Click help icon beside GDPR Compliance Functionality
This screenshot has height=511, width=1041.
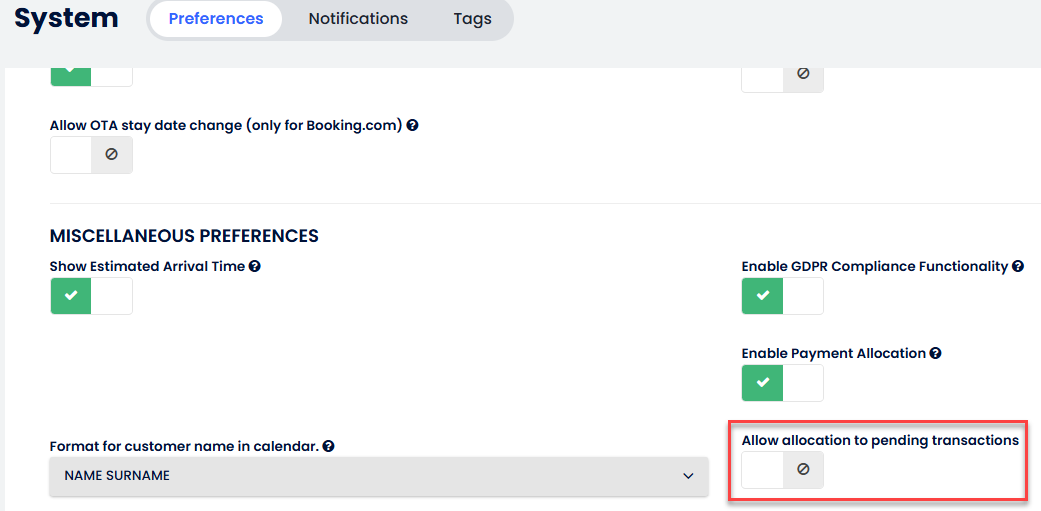tap(1018, 267)
